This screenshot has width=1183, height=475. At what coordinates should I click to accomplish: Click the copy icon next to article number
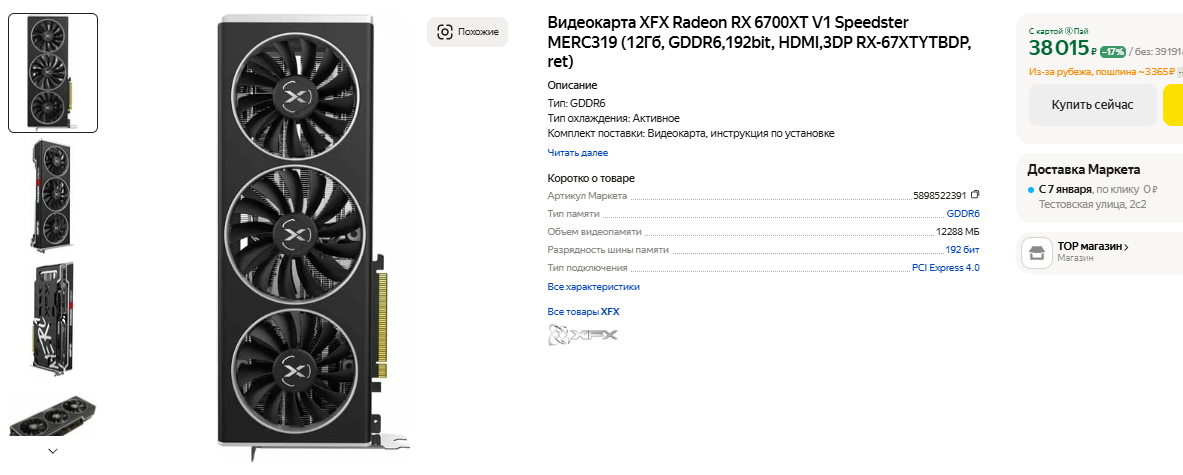click(x=975, y=195)
